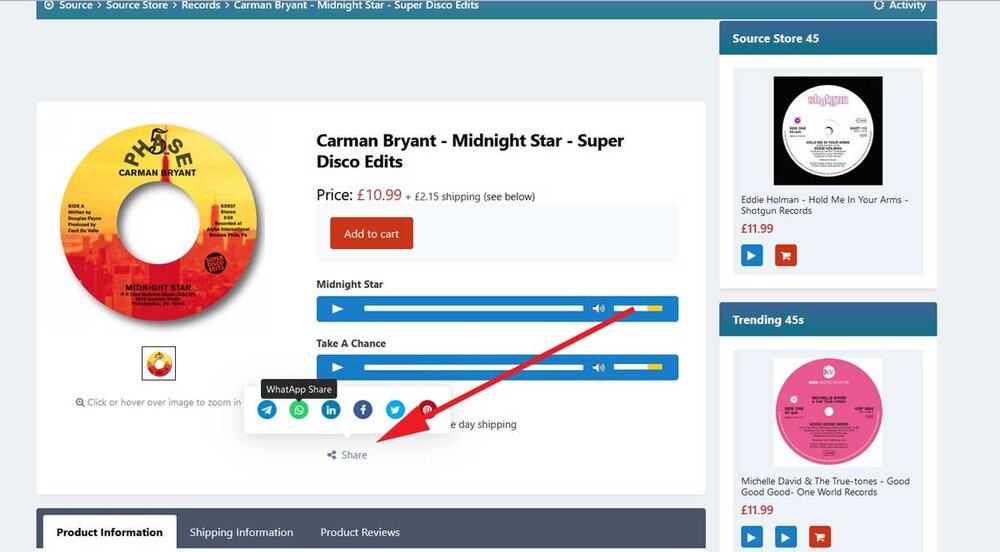This screenshot has height=552, width=1000.
Task: Adjust Midnight Star volume slider
Action: point(638,309)
